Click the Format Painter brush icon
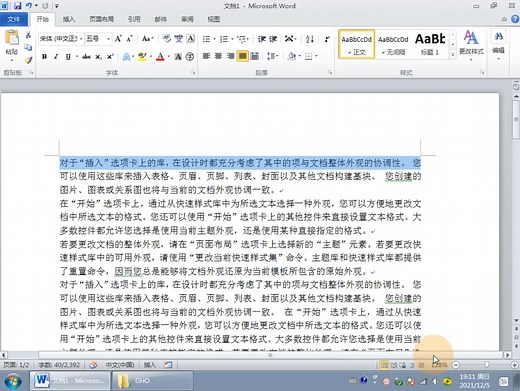This screenshot has width=520, height=391. (x=28, y=60)
